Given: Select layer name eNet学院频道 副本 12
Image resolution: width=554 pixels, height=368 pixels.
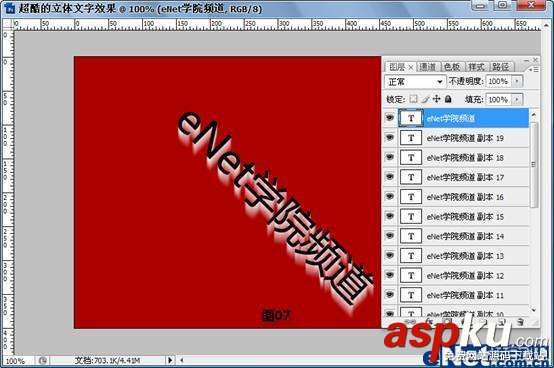Looking at the screenshot, I should coord(465,275).
